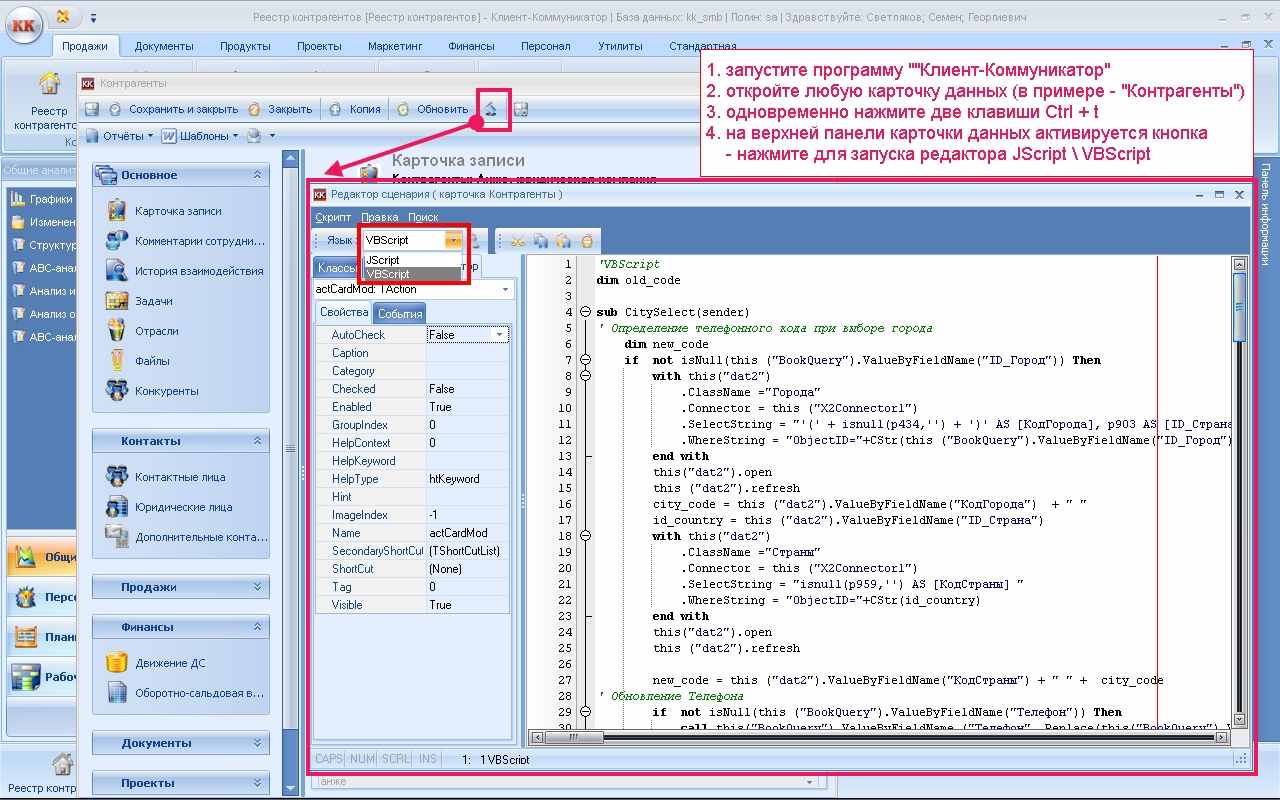
Task: Select JScript from the language list
Action: [412, 260]
